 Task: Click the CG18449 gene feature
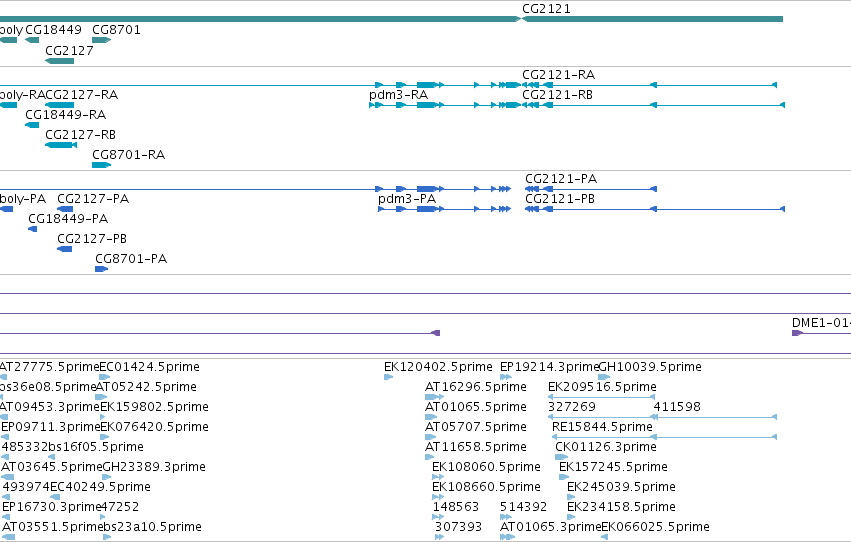click(32, 40)
